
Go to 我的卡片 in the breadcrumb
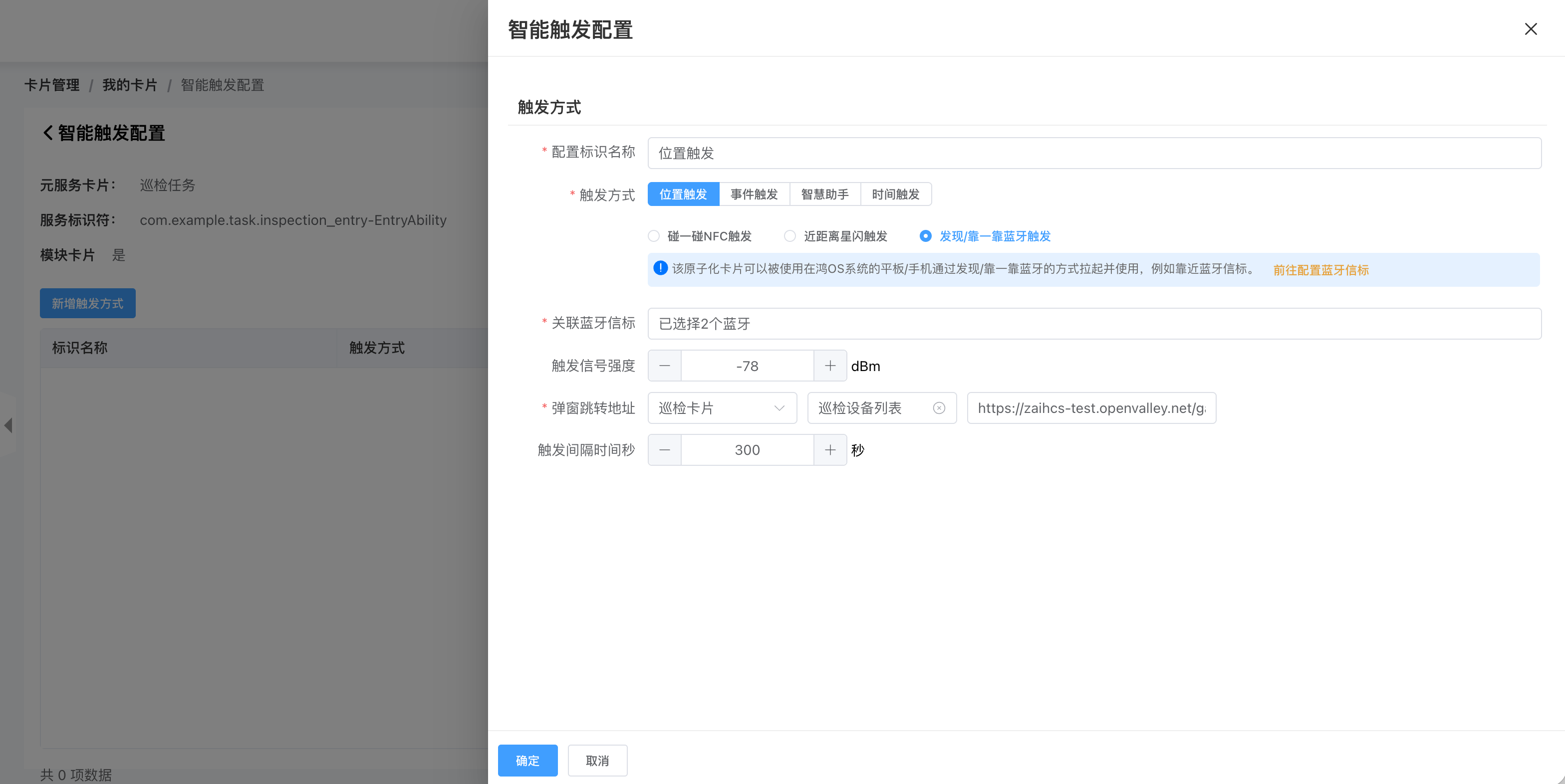coord(129,85)
